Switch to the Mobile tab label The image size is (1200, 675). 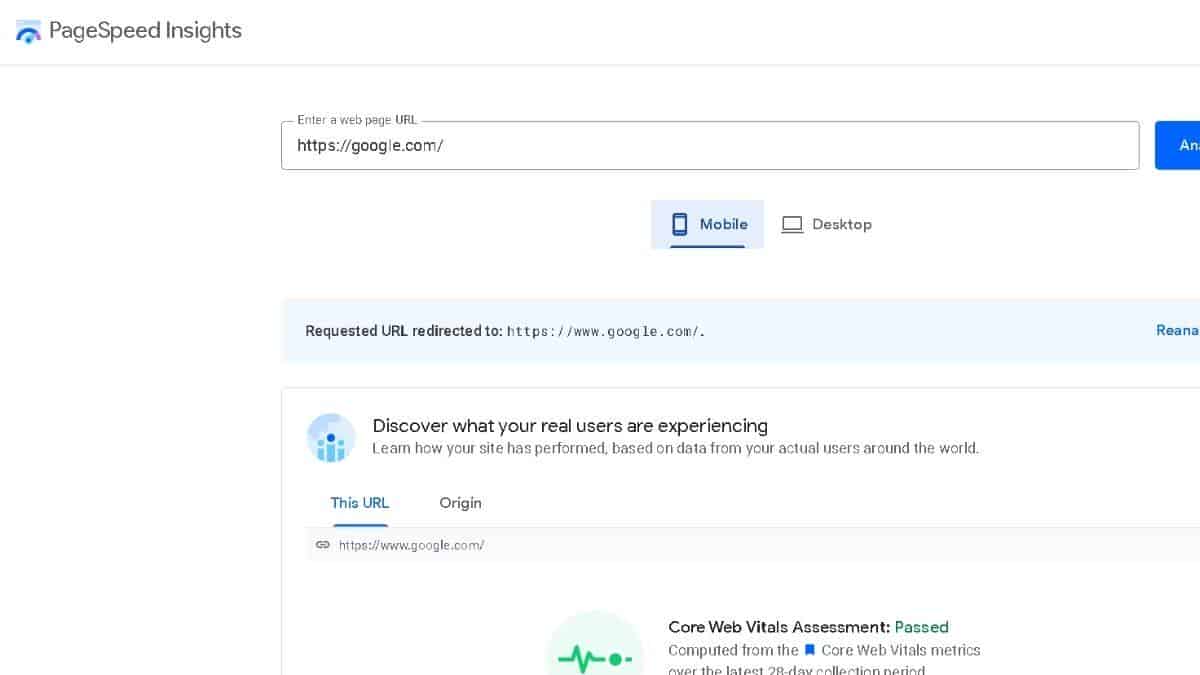[723, 224]
